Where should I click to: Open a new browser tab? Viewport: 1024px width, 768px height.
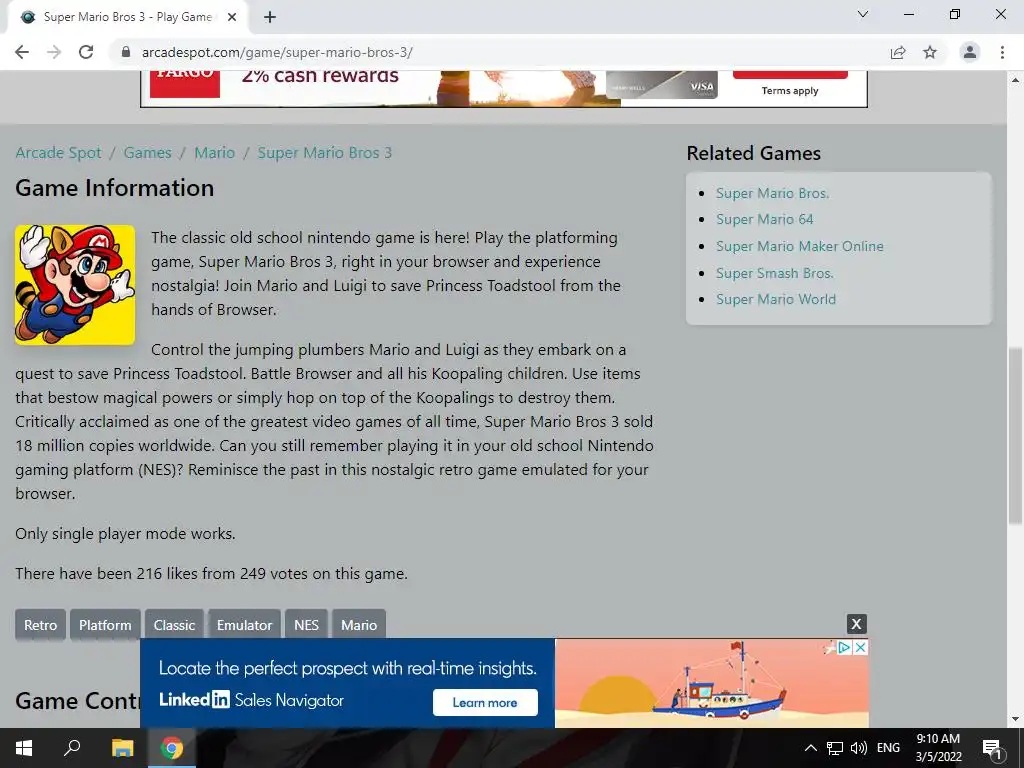point(270,17)
